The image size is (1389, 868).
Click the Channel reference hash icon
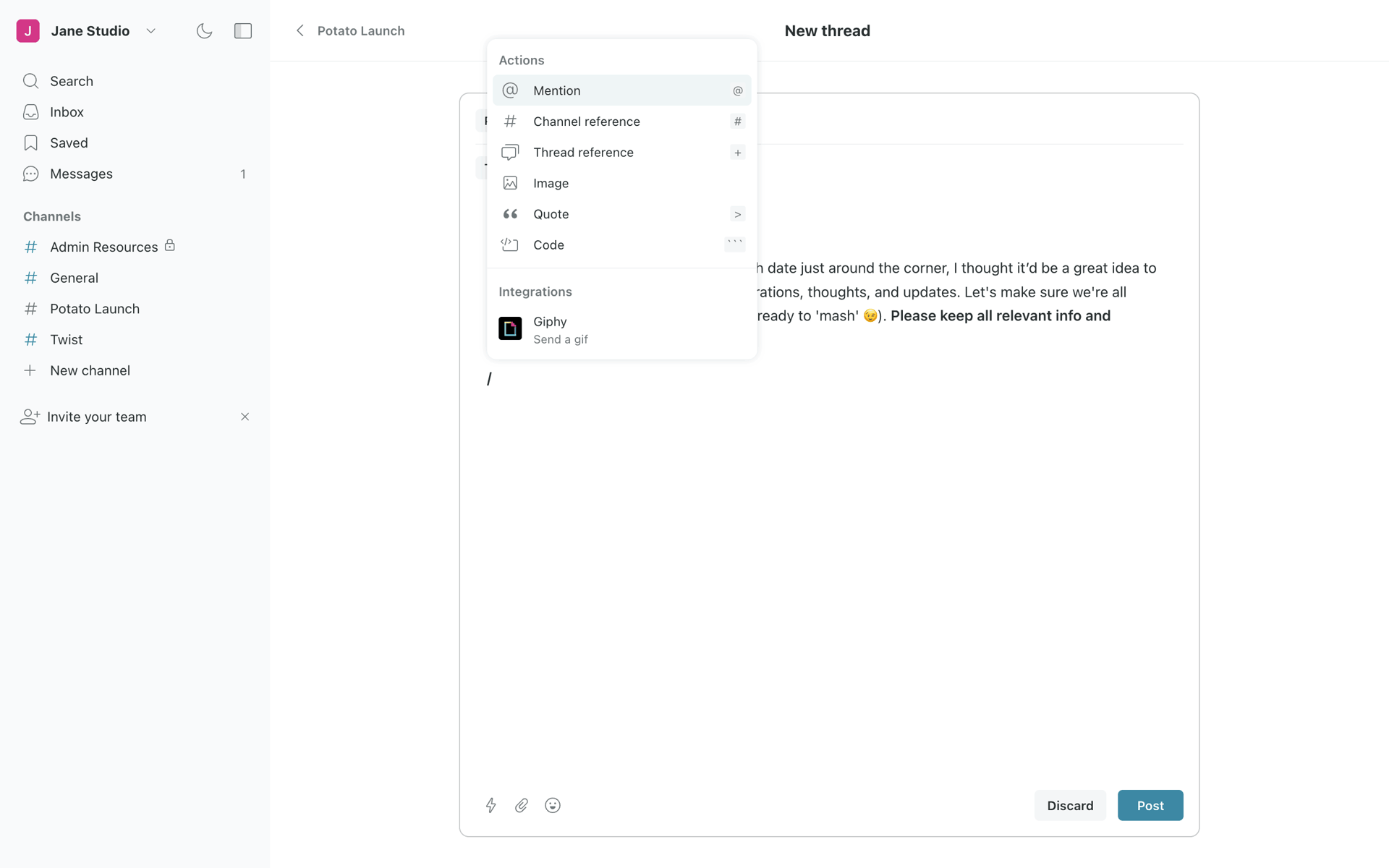(x=510, y=122)
